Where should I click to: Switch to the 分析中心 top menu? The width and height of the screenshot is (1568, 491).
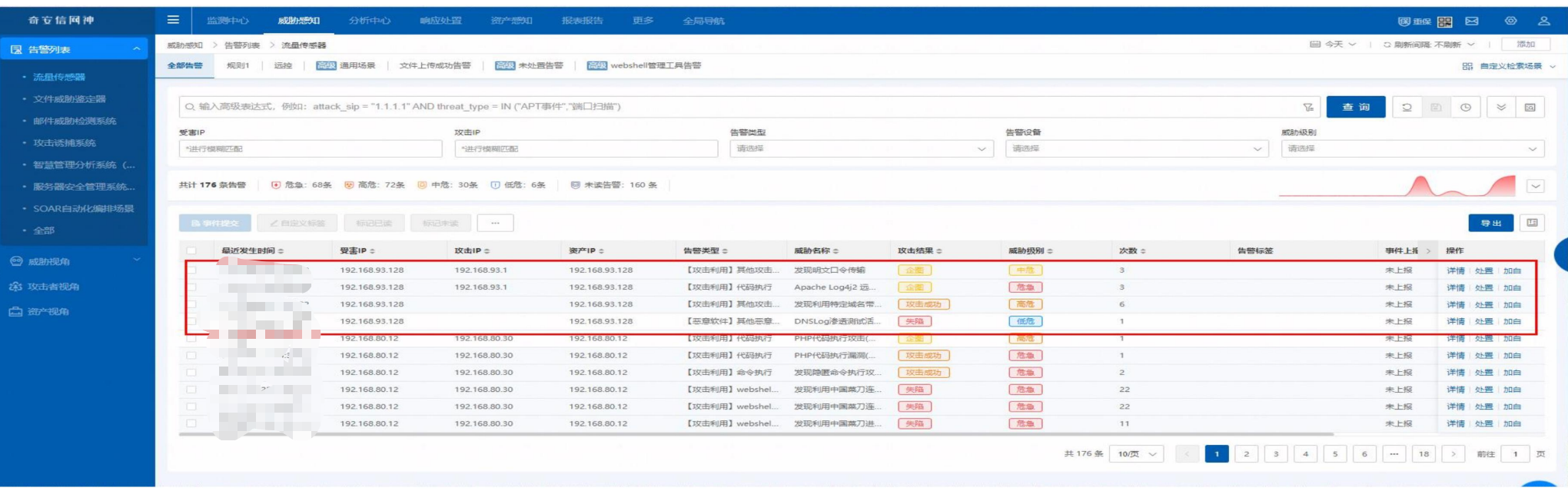click(x=370, y=21)
